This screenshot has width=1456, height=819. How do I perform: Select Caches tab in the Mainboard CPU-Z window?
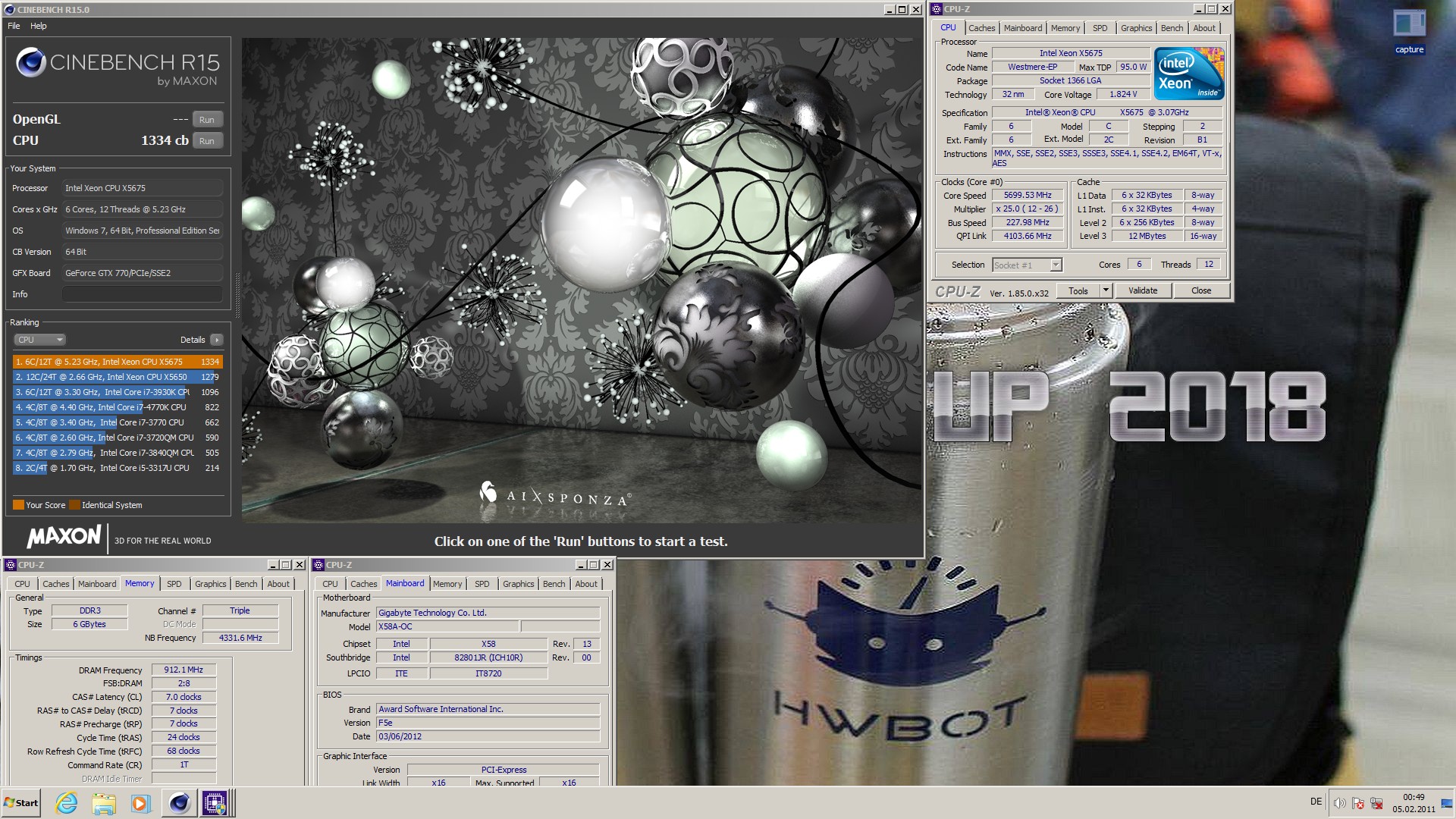(x=363, y=584)
